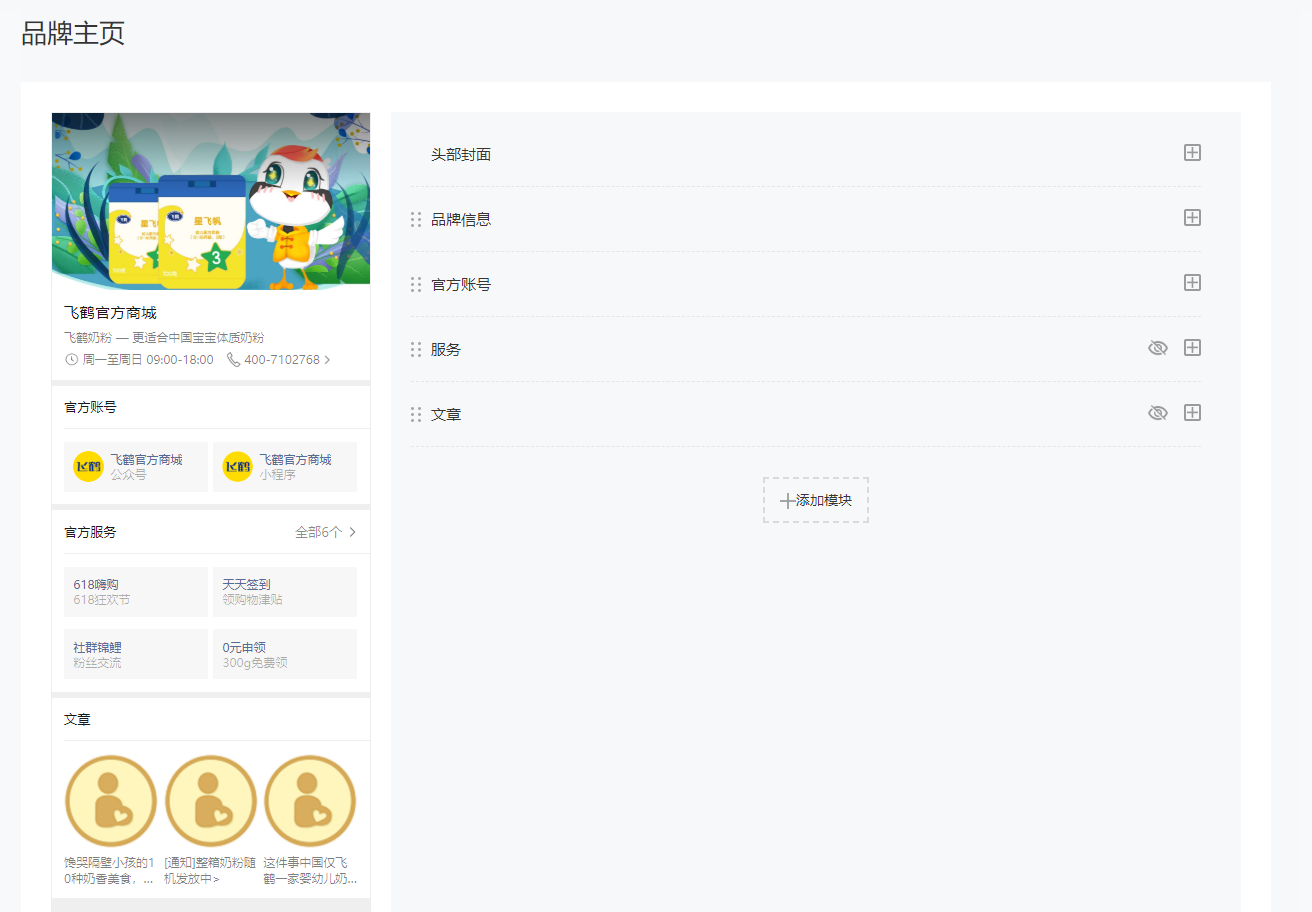This screenshot has width=1312, height=912.
Task: Click the drag handle beside 服务
Action: [x=416, y=349]
